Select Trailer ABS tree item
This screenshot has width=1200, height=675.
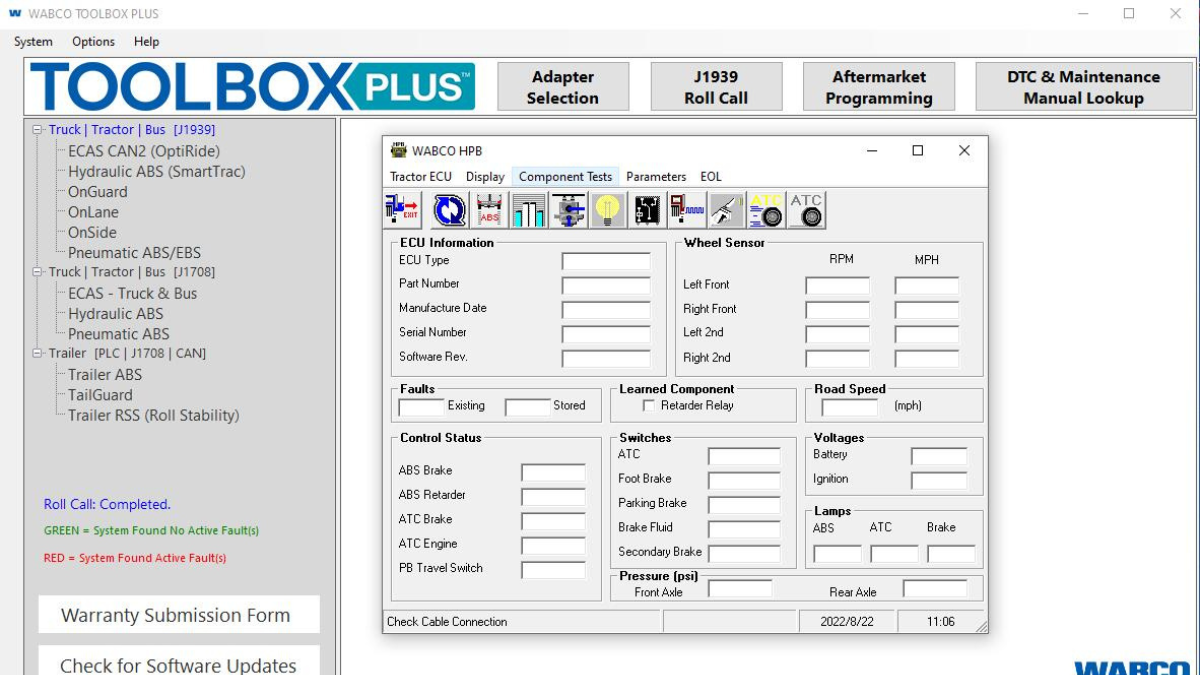point(105,375)
